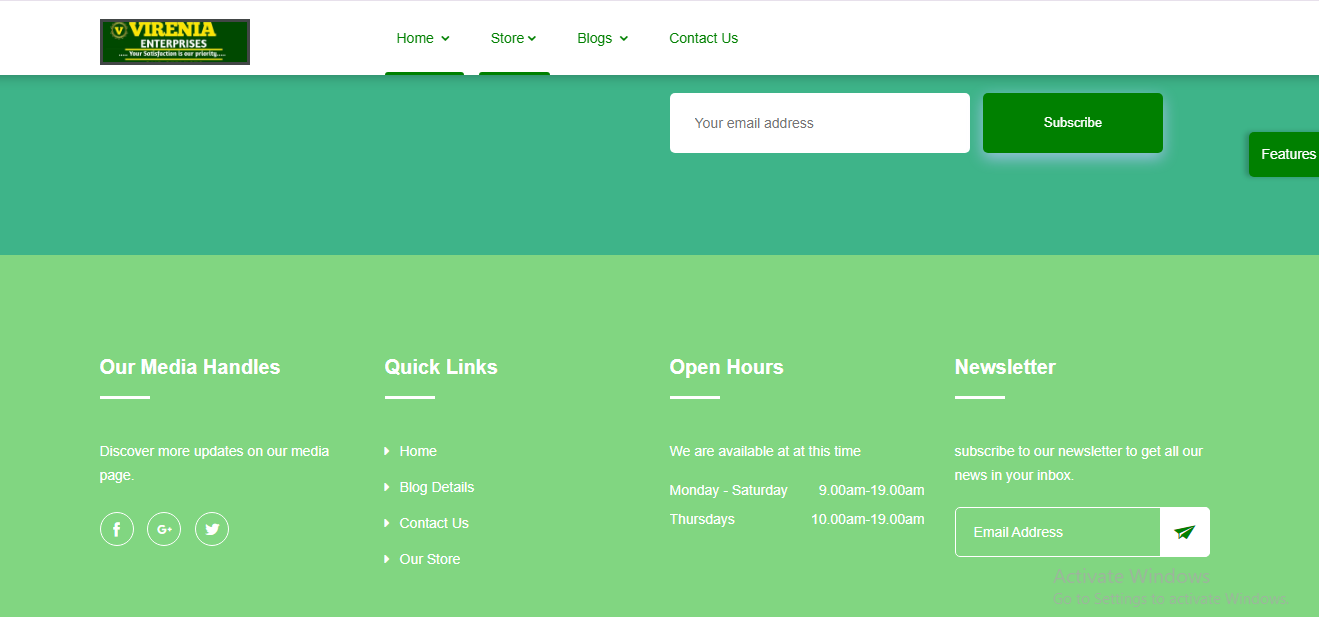Open the Blog Details quick link

coord(437,487)
